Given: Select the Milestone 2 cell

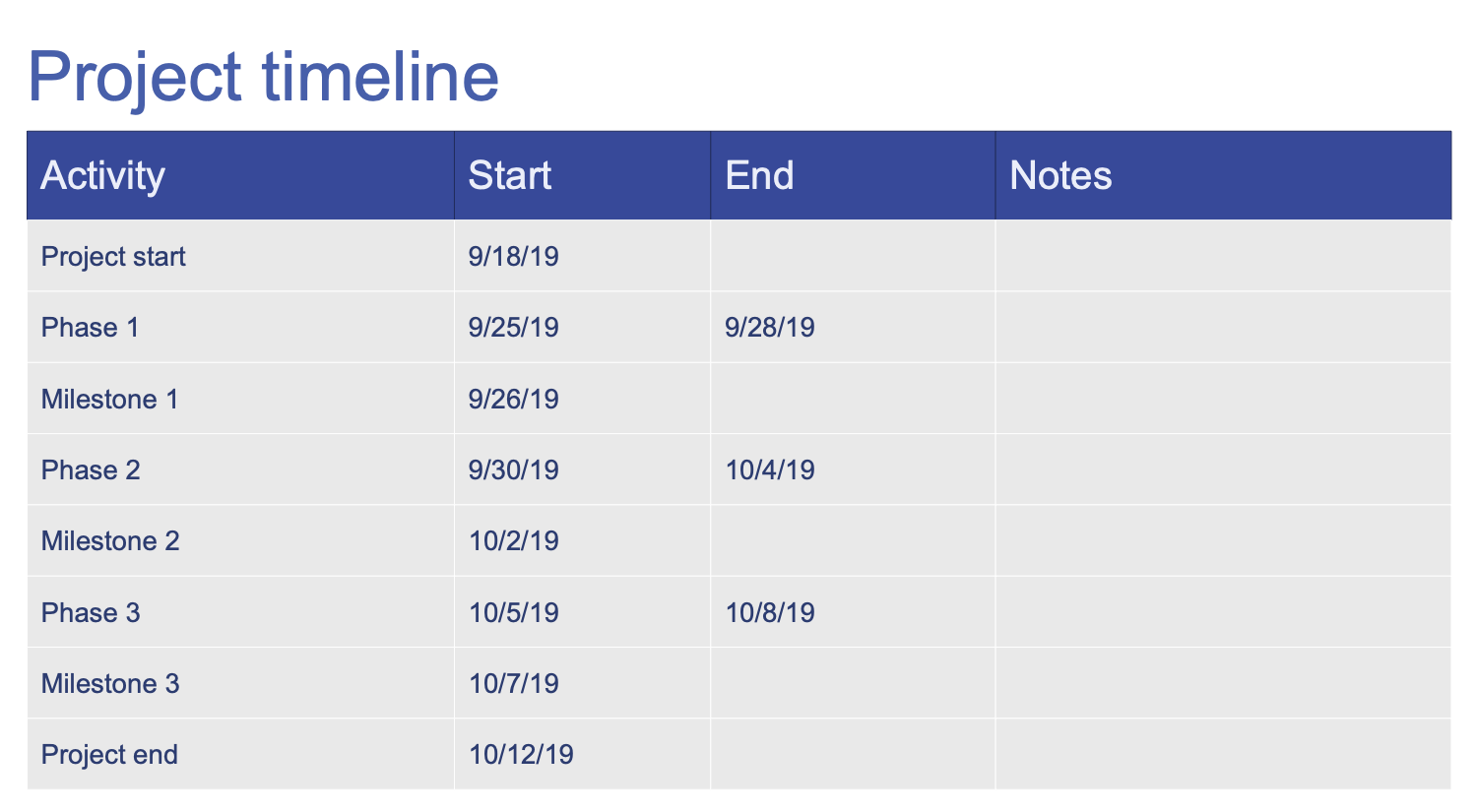Looking at the screenshot, I should coord(110,541).
